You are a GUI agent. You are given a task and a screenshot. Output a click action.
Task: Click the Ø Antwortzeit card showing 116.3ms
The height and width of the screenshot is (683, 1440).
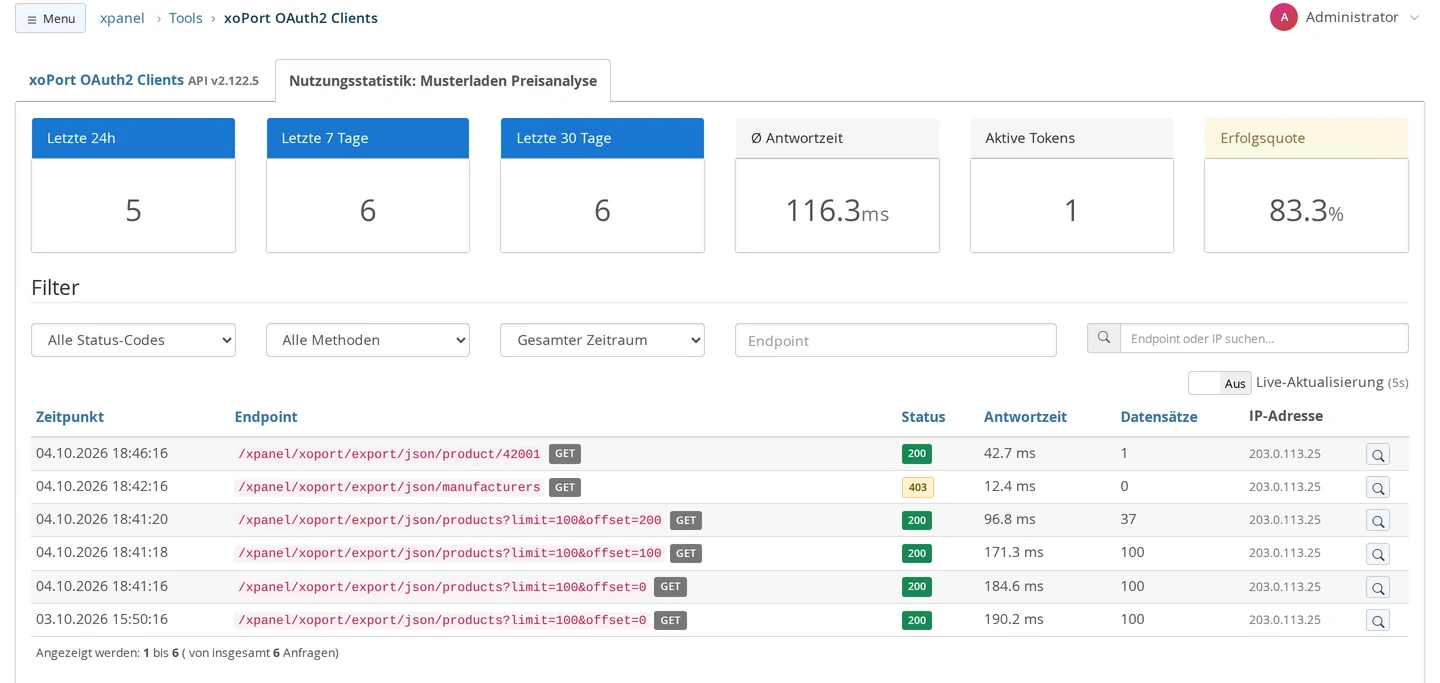click(x=837, y=185)
